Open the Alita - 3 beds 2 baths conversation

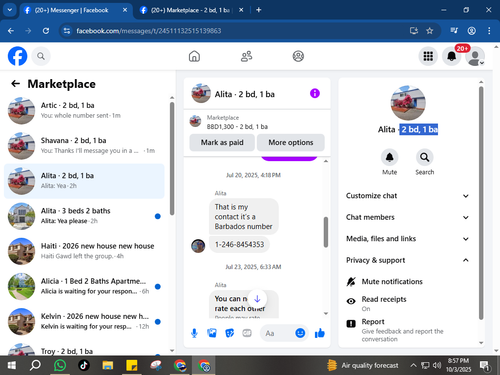coord(84,216)
